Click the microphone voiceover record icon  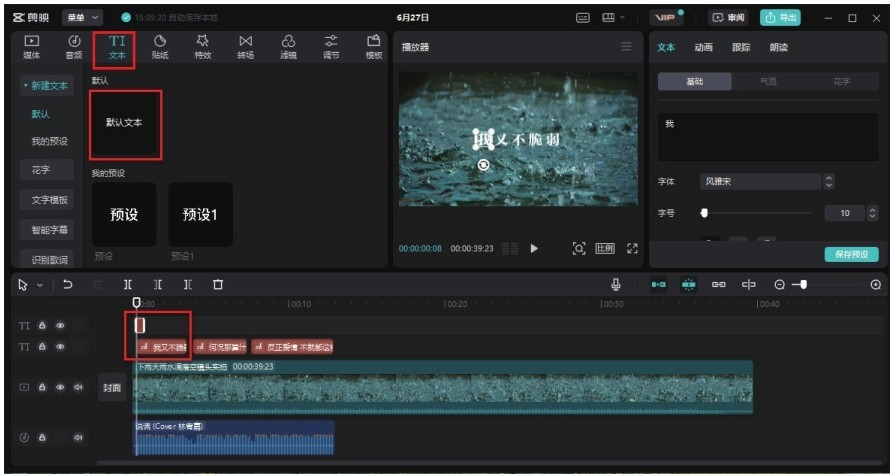coord(616,284)
